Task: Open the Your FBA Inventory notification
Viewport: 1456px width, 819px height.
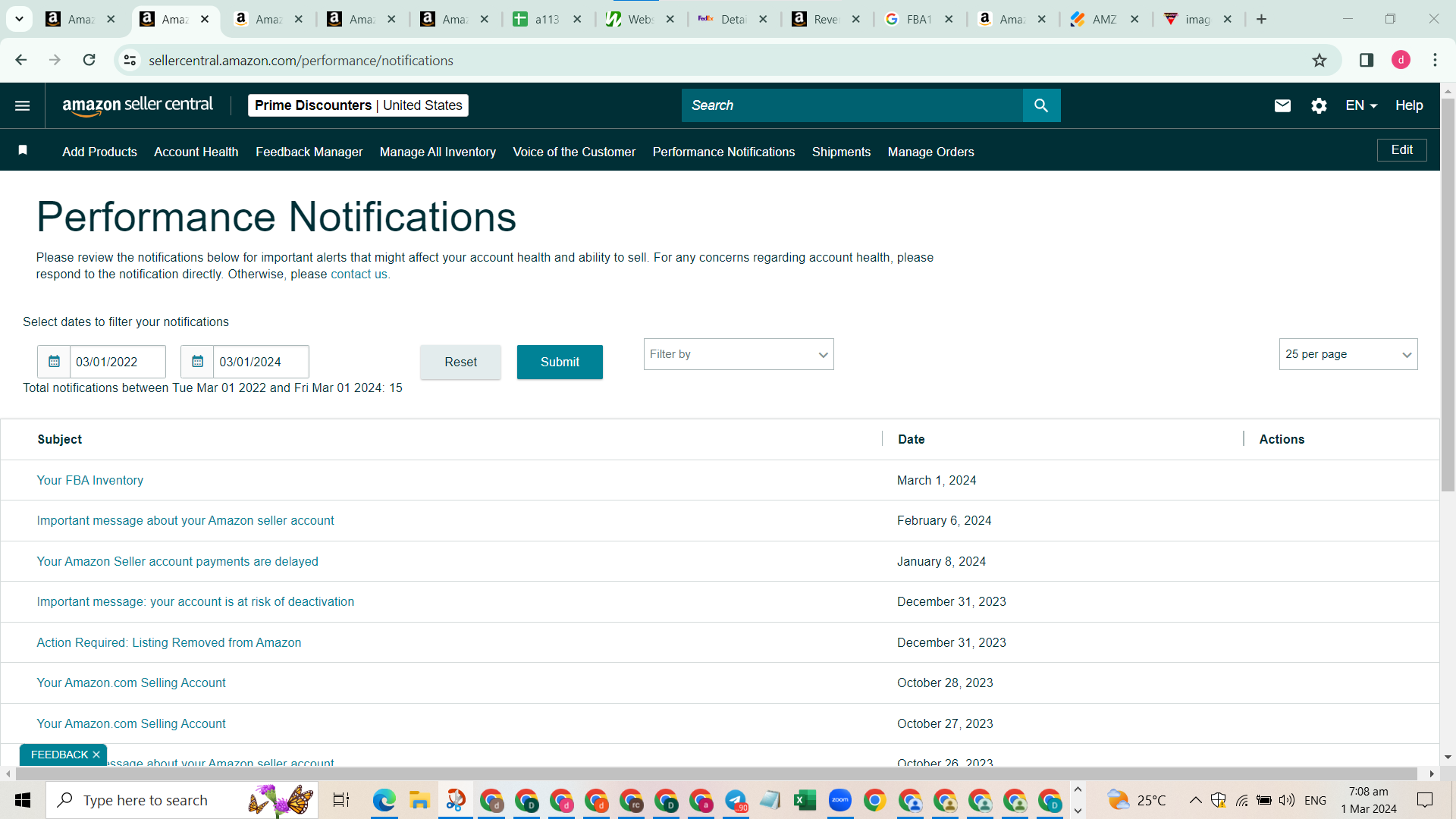Action: tap(89, 480)
